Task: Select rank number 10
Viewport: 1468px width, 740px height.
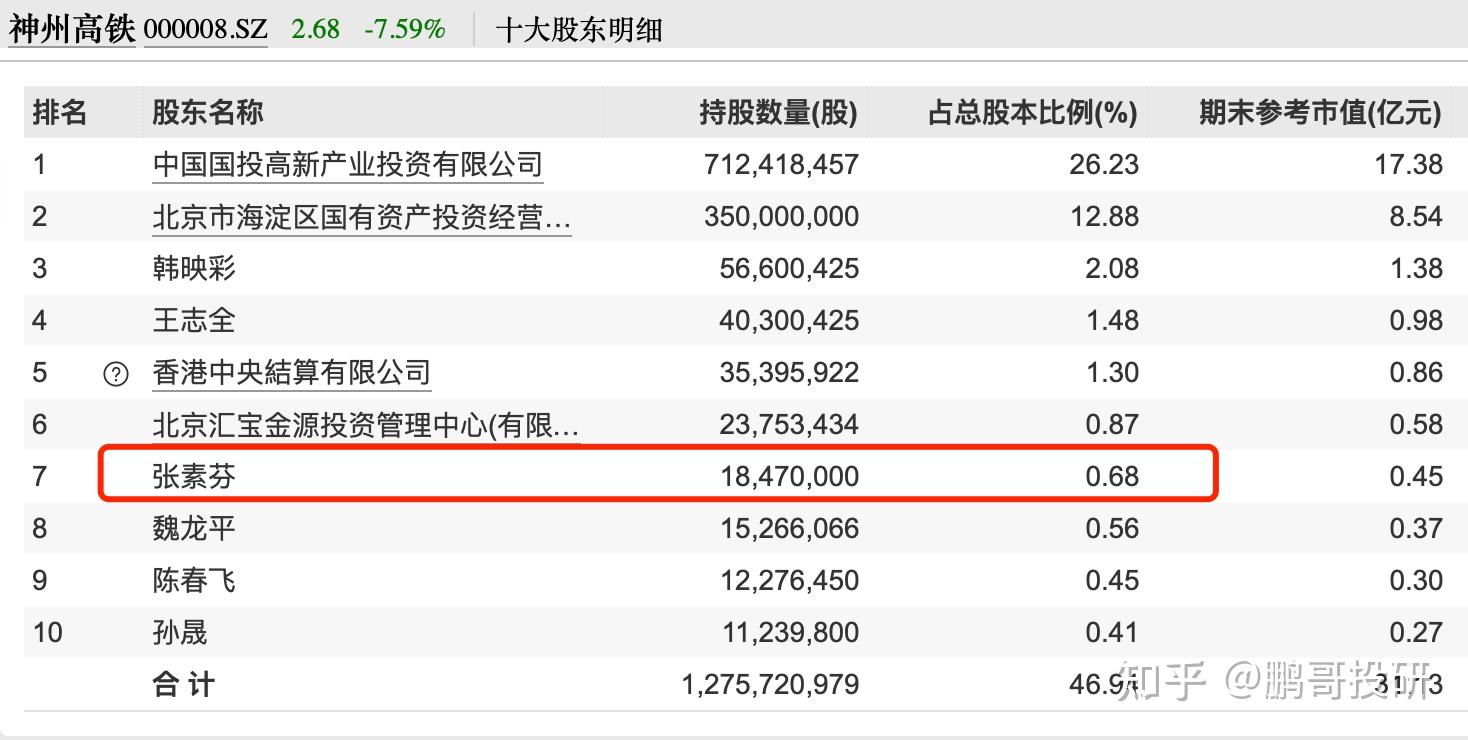Action: click(47, 632)
